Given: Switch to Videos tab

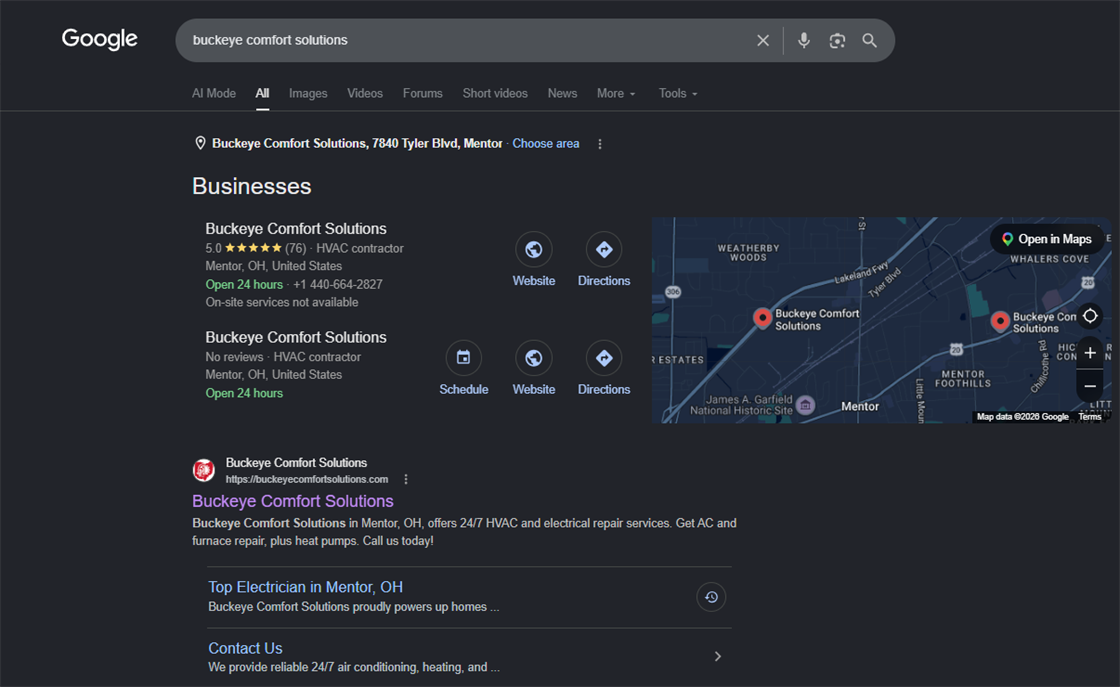Looking at the screenshot, I should coord(365,94).
